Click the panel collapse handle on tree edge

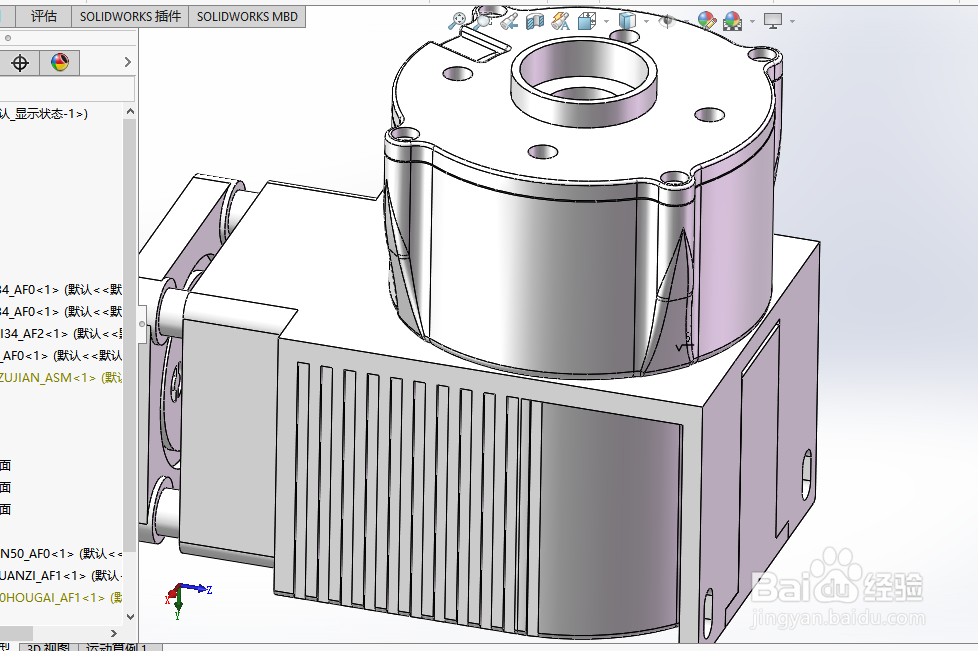pos(142,324)
